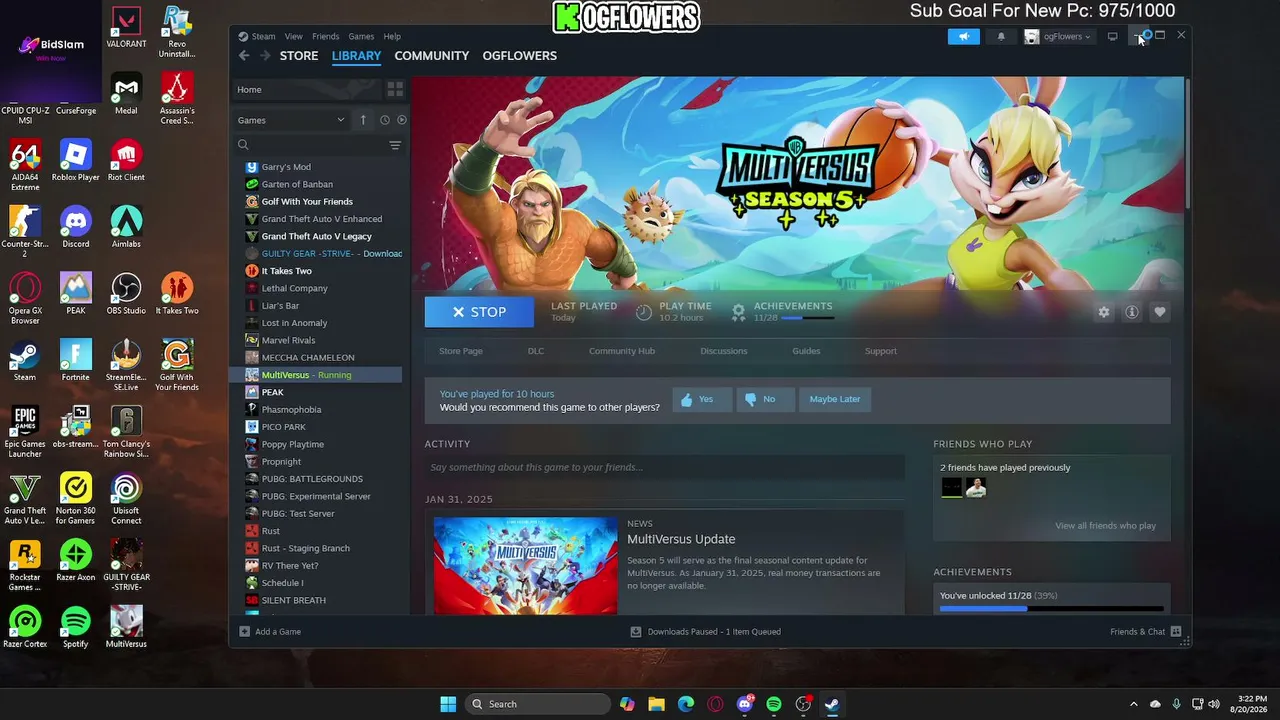Open Friends & Chat panel
1280x720 pixels.
point(1146,632)
